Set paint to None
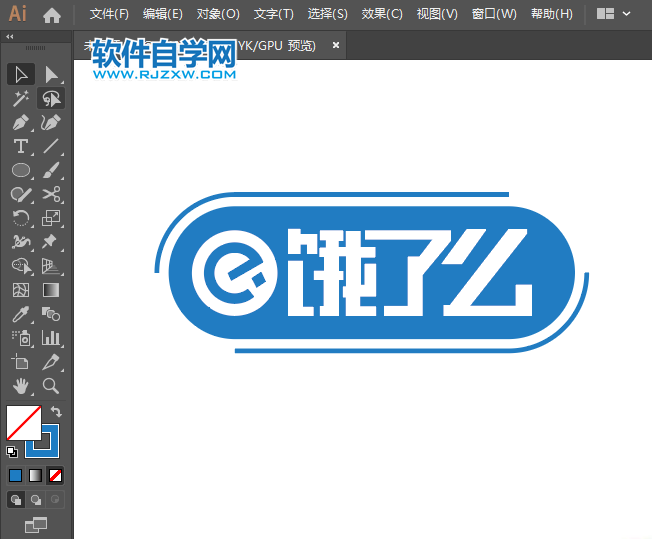 click(55, 475)
